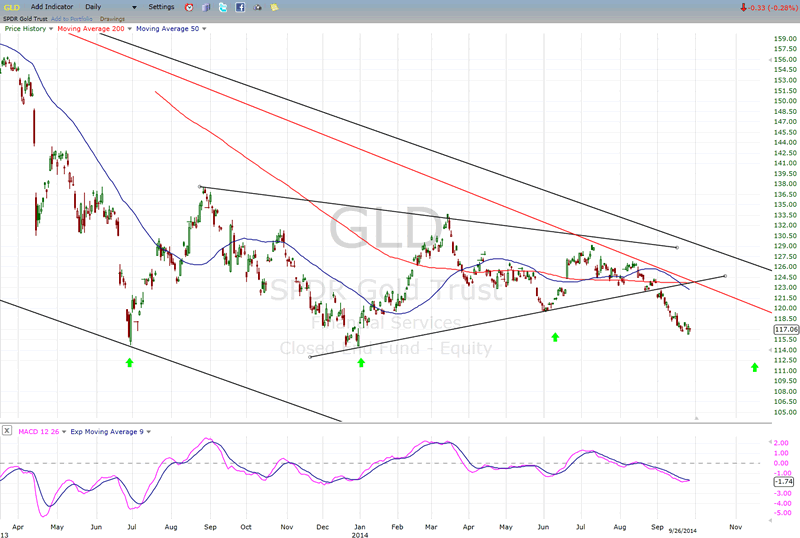800x538 pixels.
Task: Expand Exp Moving Average 9 dropdown
Action: (x=149, y=432)
